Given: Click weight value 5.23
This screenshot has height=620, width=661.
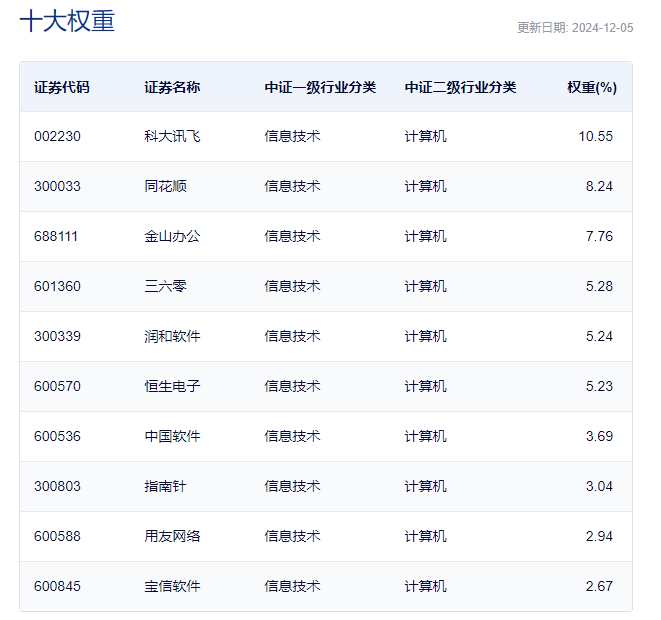Looking at the screenshot, I should pos(599,386).
